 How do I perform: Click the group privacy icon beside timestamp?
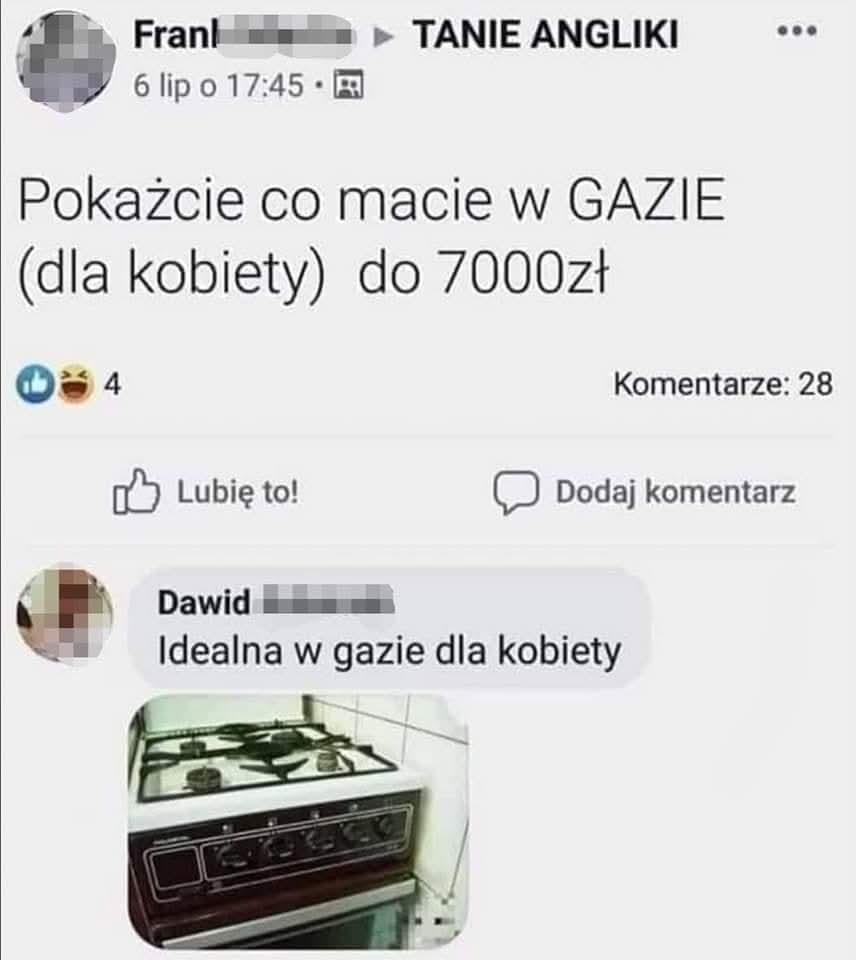348,85
